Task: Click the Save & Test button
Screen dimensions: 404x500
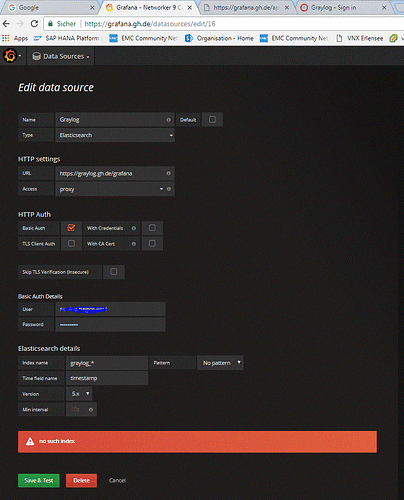Action: coord(39,480)
